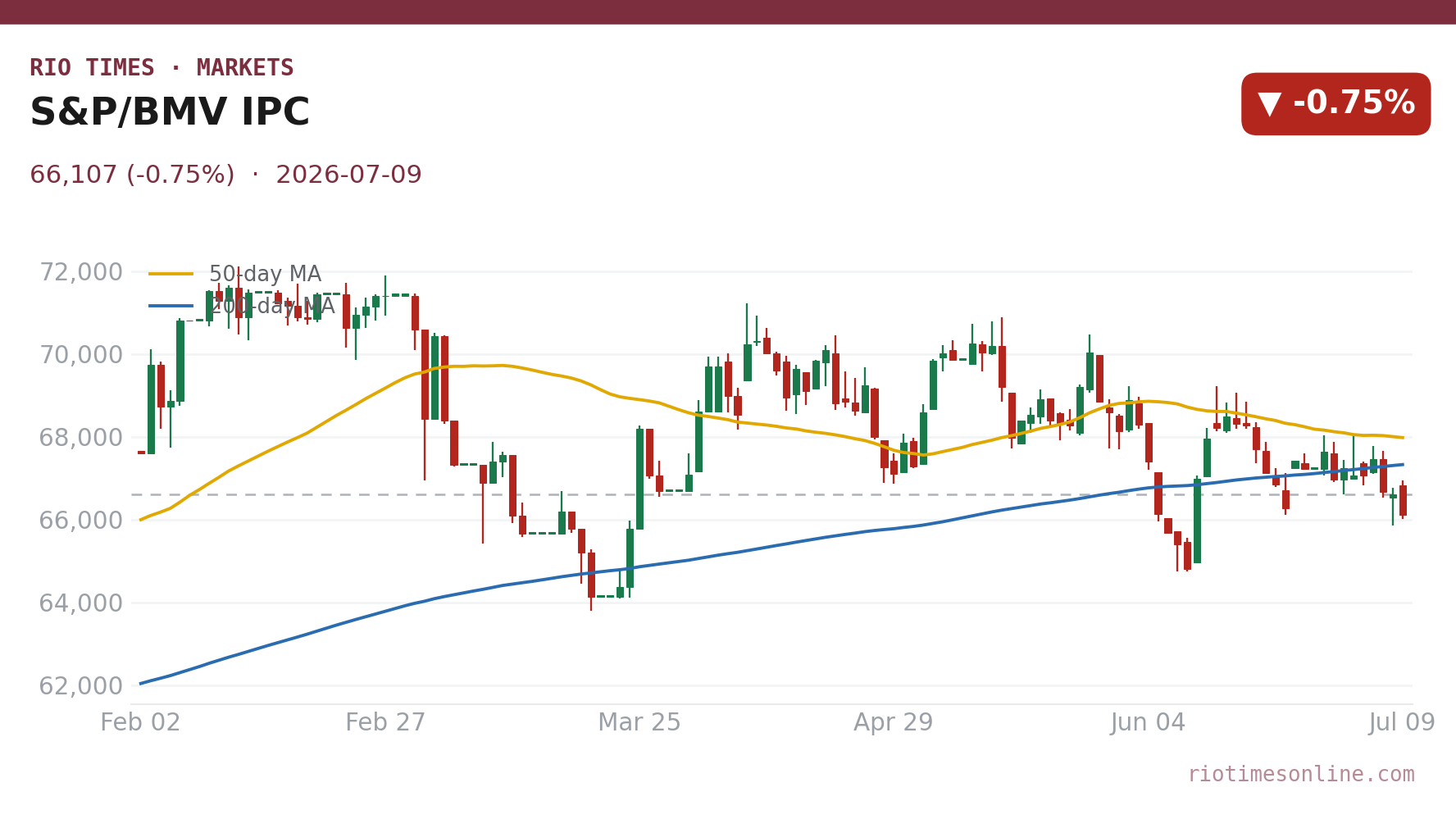Click the 64,000 y-axis label
This screenshot has height=819, width=1456.
click(81, 603)
